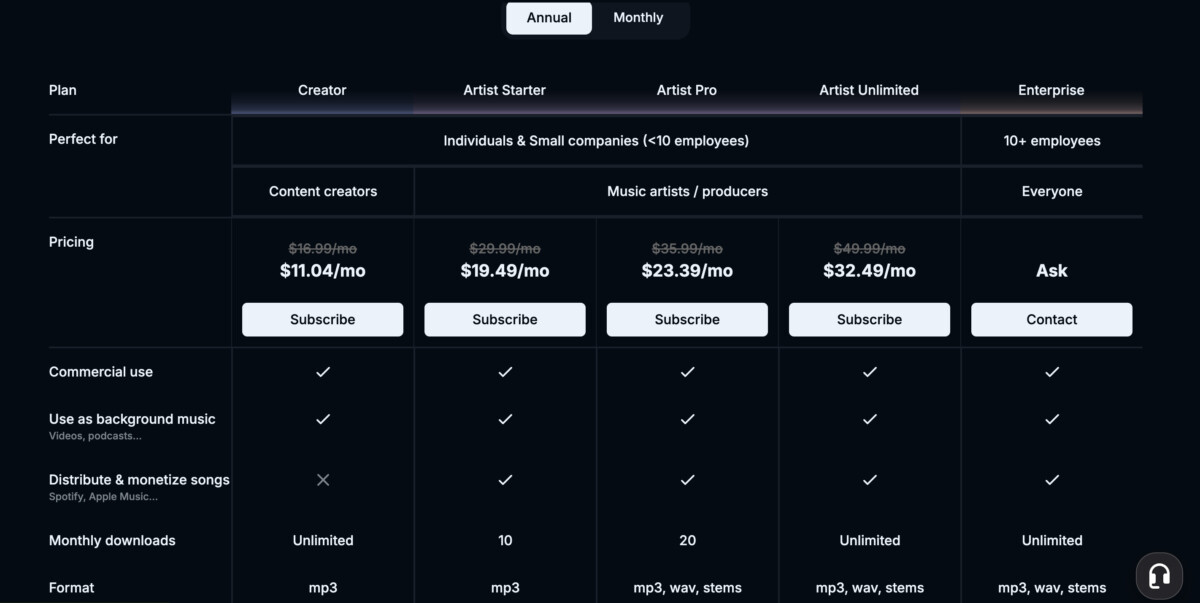This screenshot has width=1200, height=603.
Task: Click the Enterprise plan header
Action: 1051,90
